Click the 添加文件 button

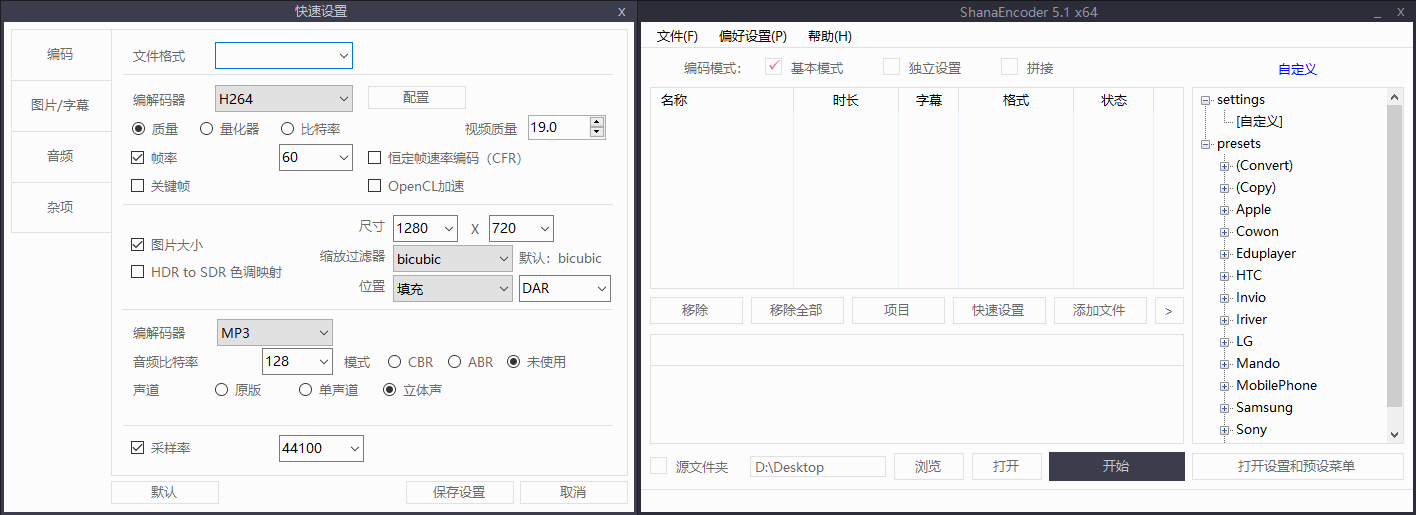(1099, 310)
